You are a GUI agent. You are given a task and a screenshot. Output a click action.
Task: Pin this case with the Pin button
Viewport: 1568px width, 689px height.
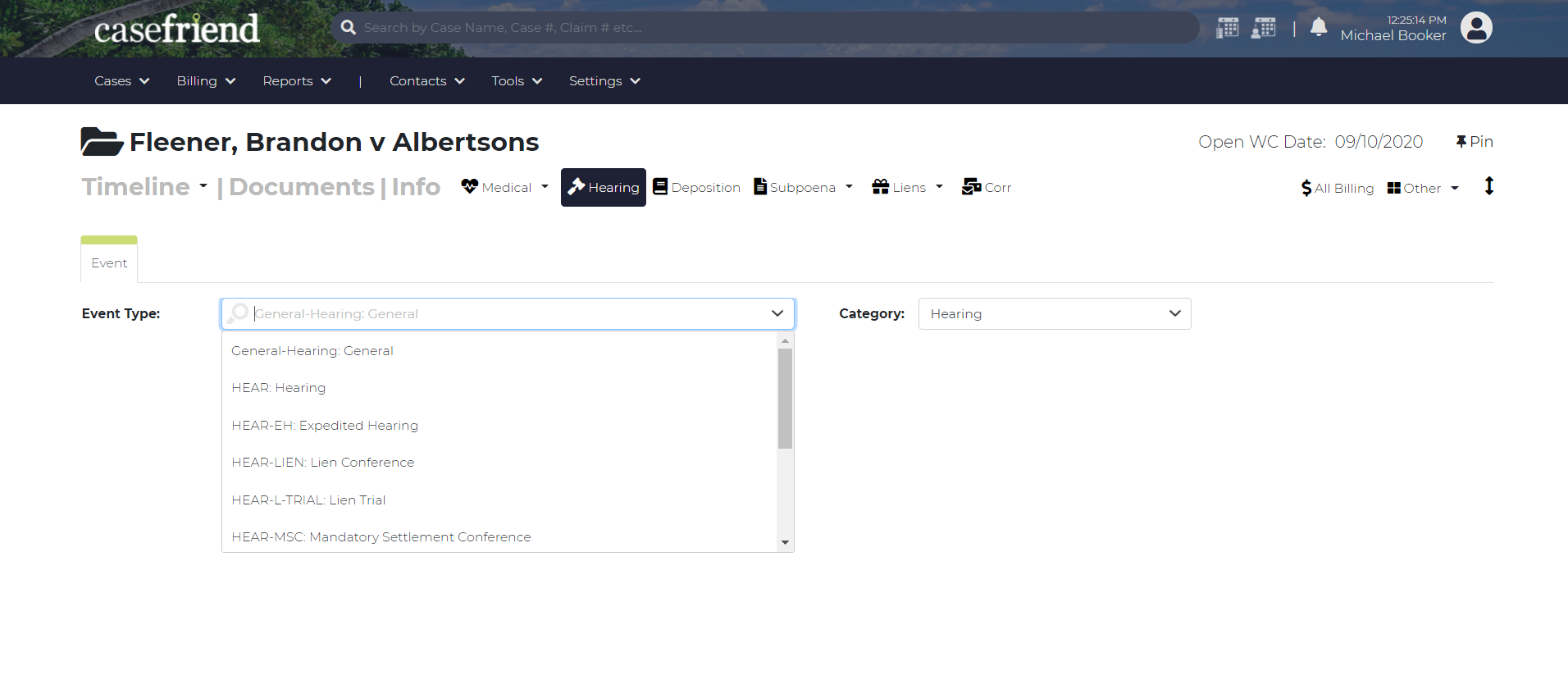click(1475, 141)
